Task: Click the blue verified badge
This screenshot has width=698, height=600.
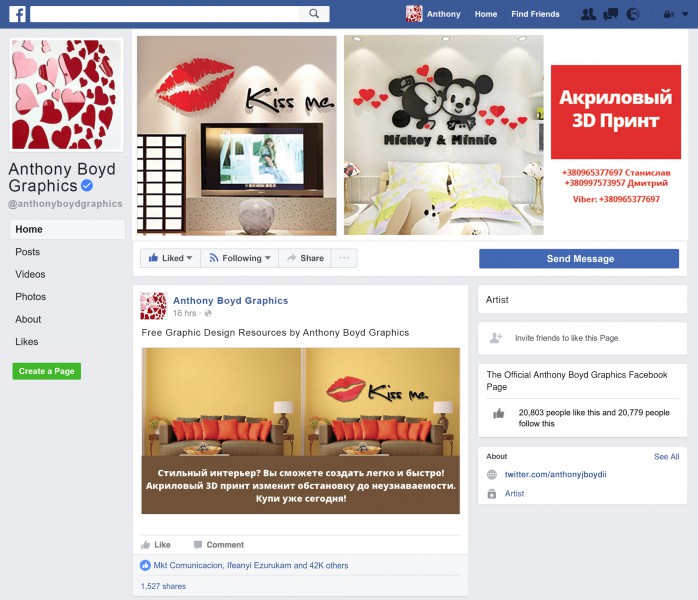Action: (x=87, y=185)
